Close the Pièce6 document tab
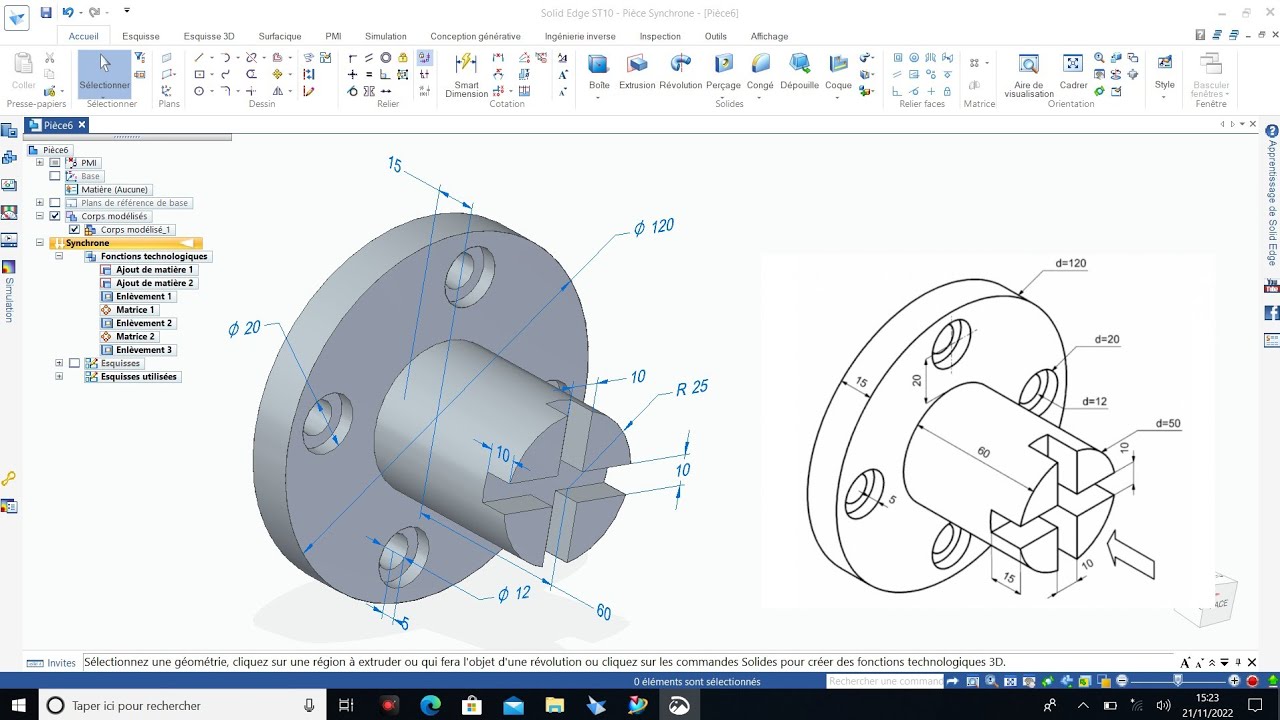 coord(82,125)
